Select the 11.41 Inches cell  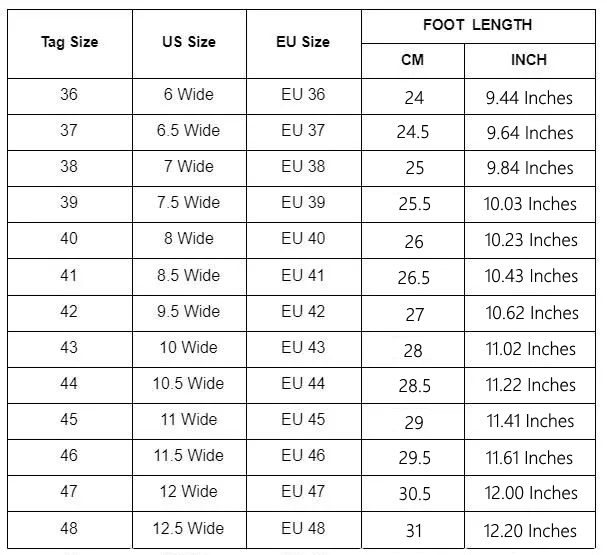(x=530, y=421)
